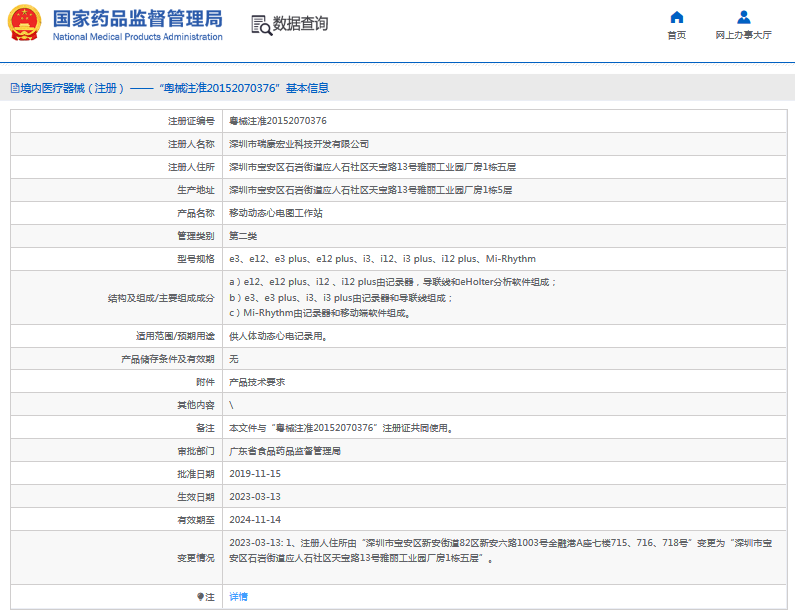Screen dimensions: 795x614
Task: Click the 产品储存条件及有效期 label
Action: click(168, 359)
